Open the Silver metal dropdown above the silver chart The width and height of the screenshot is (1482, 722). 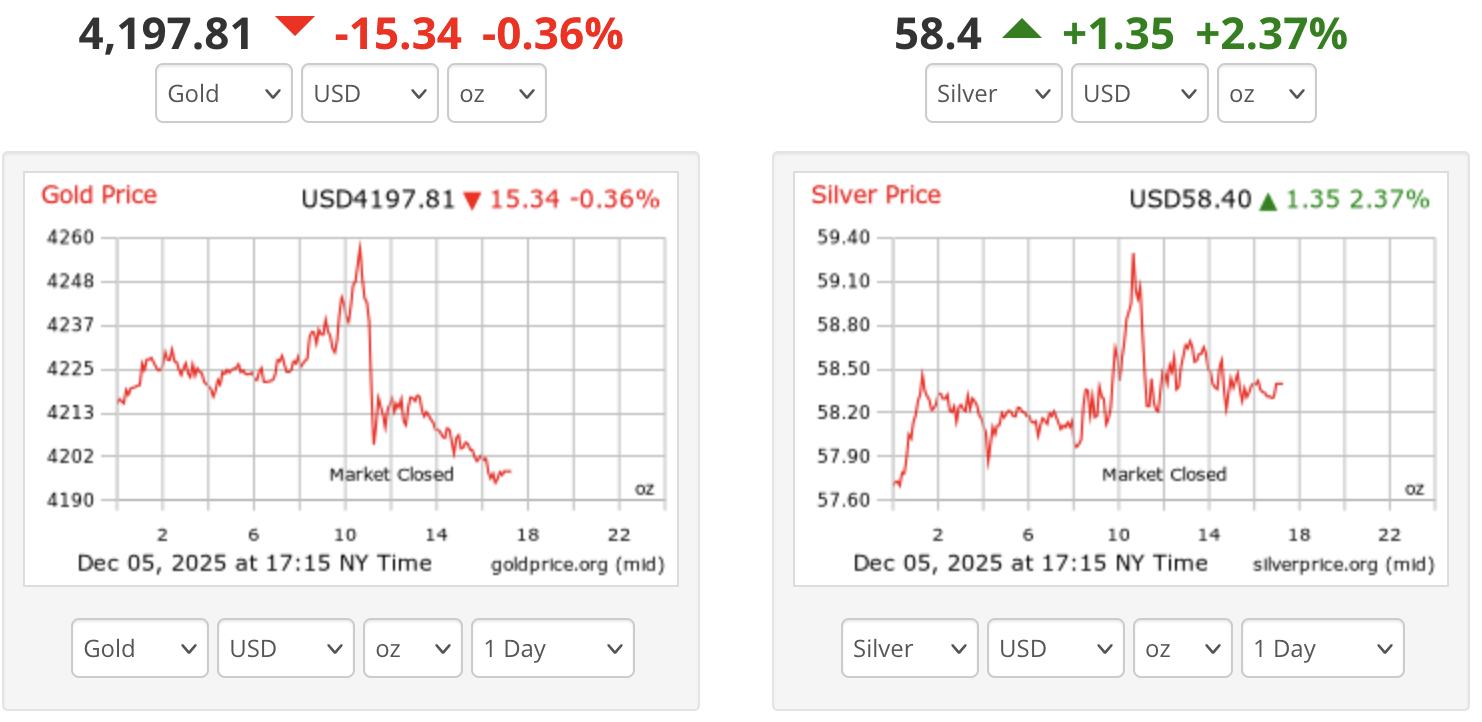994,94
